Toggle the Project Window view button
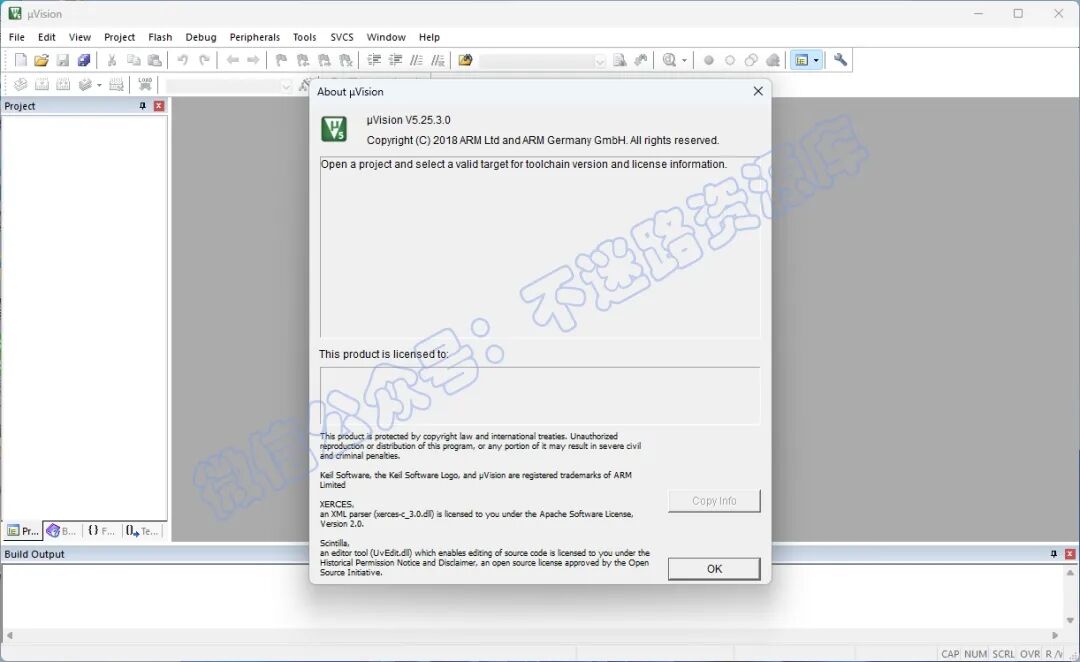 [x=801, y=61]
